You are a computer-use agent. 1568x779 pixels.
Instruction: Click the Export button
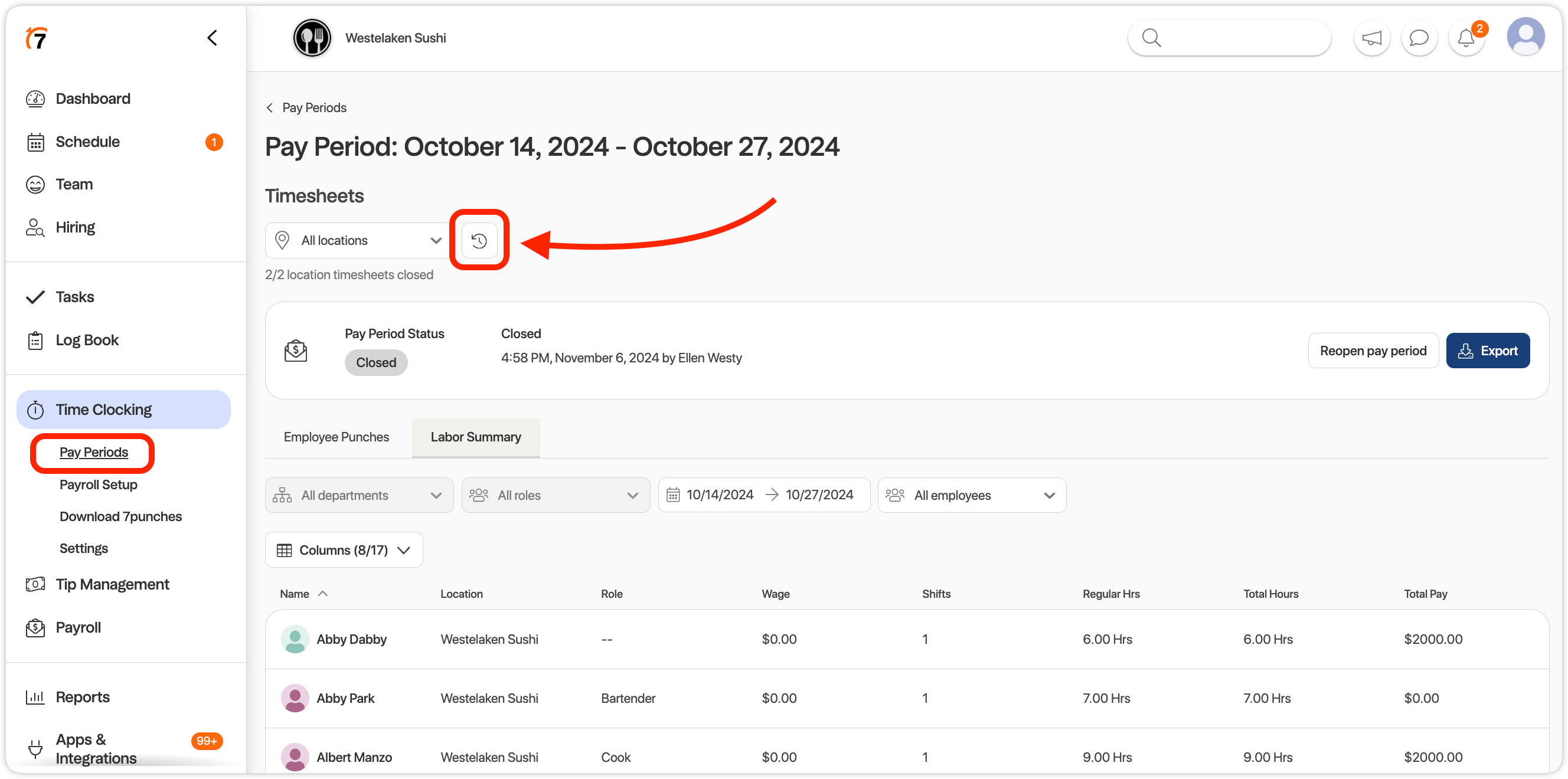tap(1488, 351)
